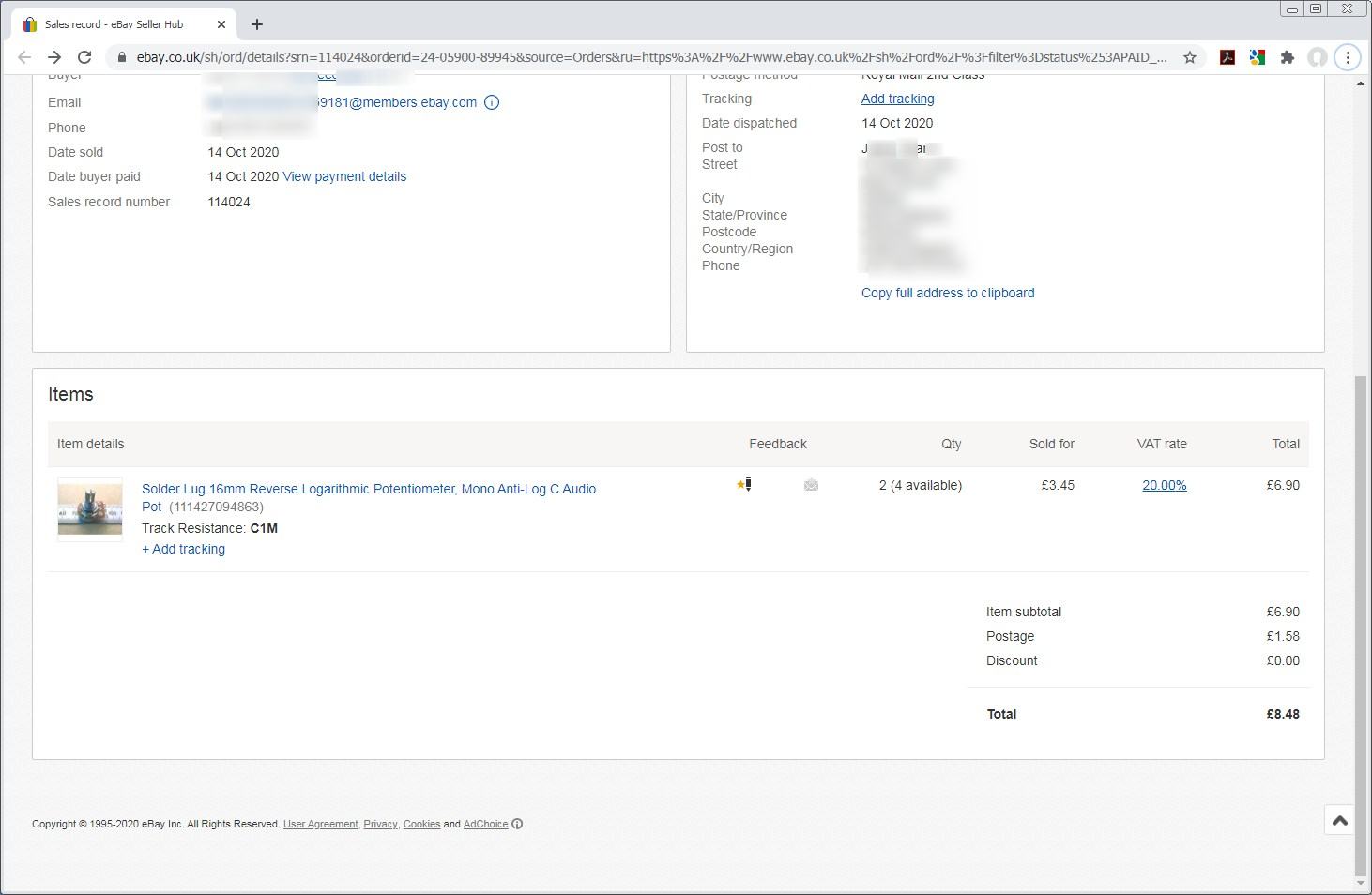Click the browser profile avatar icon
The width and height of the screenshot is (1372, 895).
click(1318, 57)
